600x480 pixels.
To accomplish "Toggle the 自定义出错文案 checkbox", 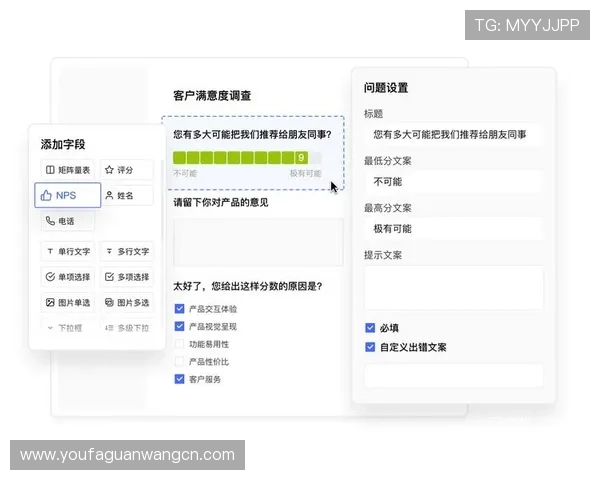I will (370, 347).
